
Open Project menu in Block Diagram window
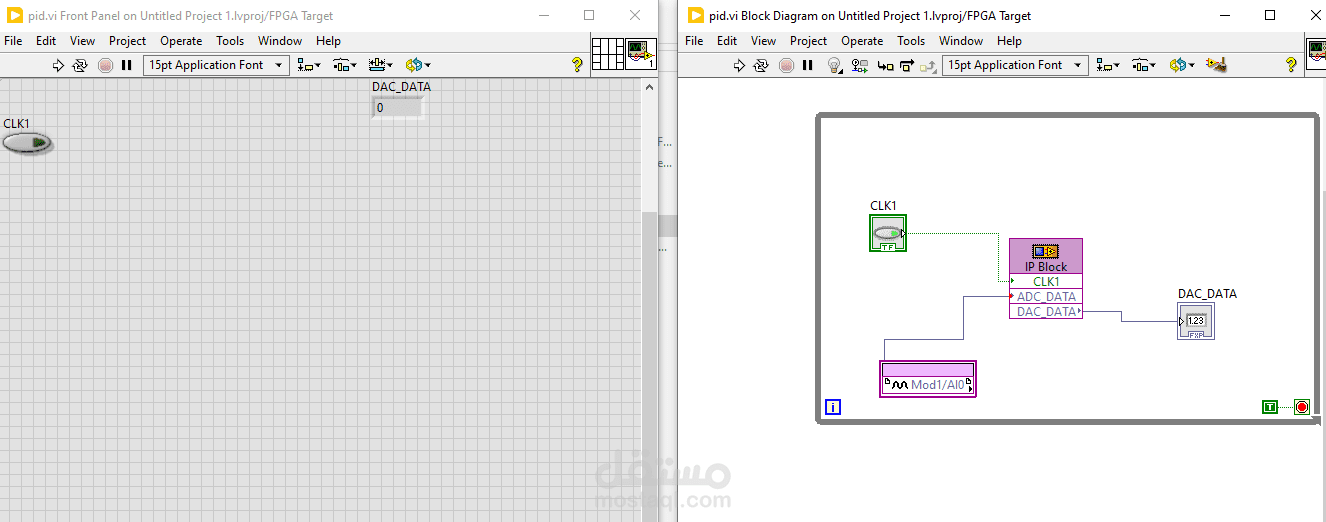click(808, 41)
